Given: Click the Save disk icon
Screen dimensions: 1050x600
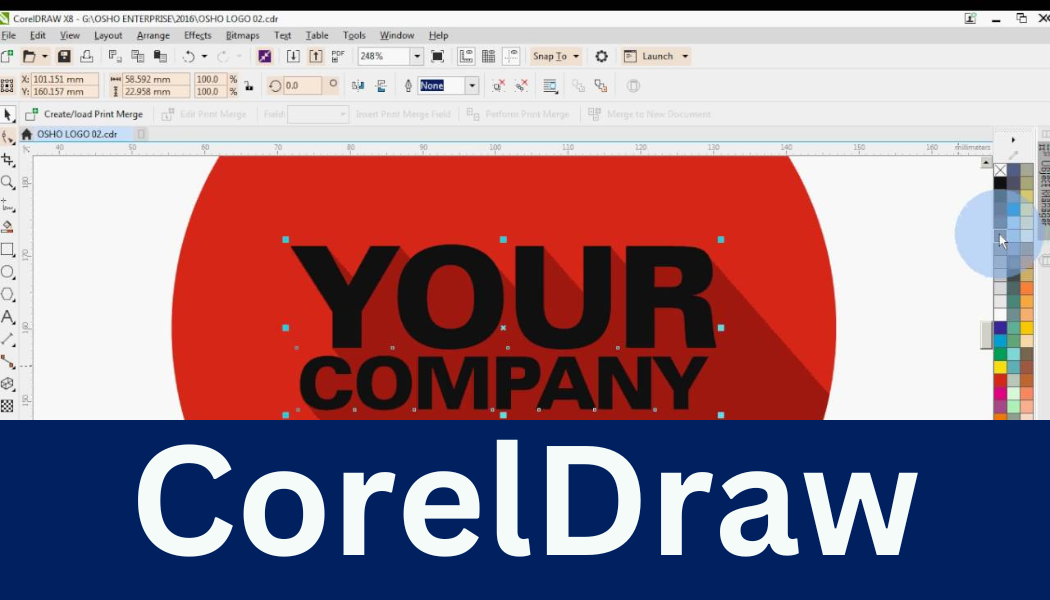Looking at the screenshot, I should click(x=64, y=57).
